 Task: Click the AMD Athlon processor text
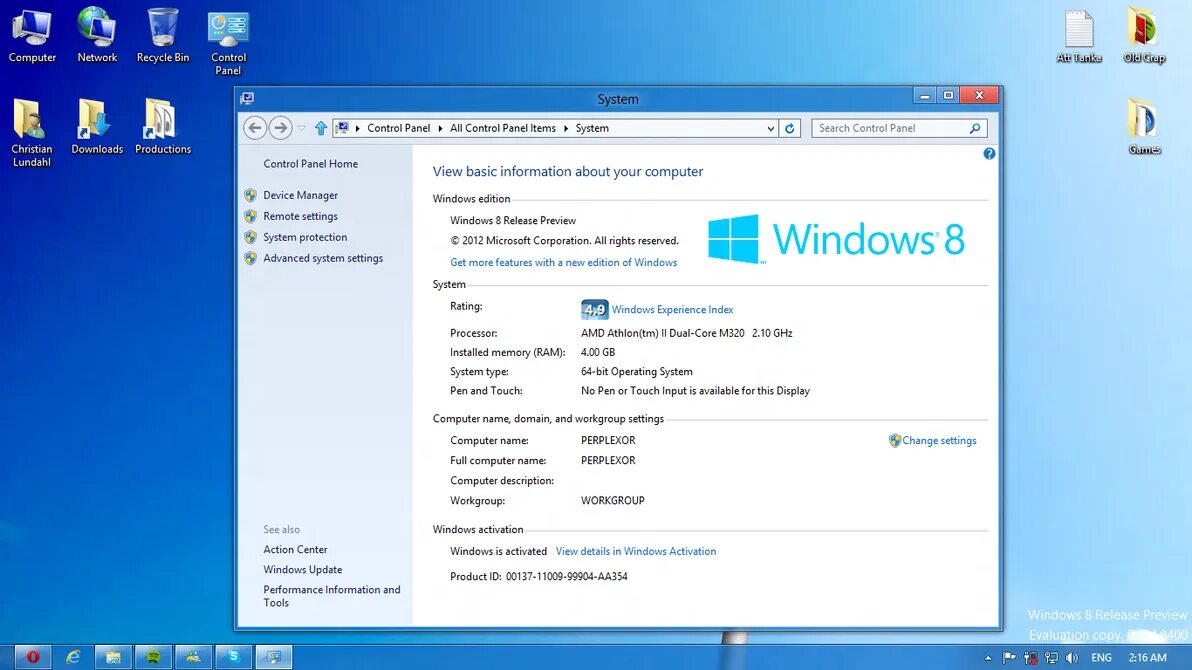686,333
